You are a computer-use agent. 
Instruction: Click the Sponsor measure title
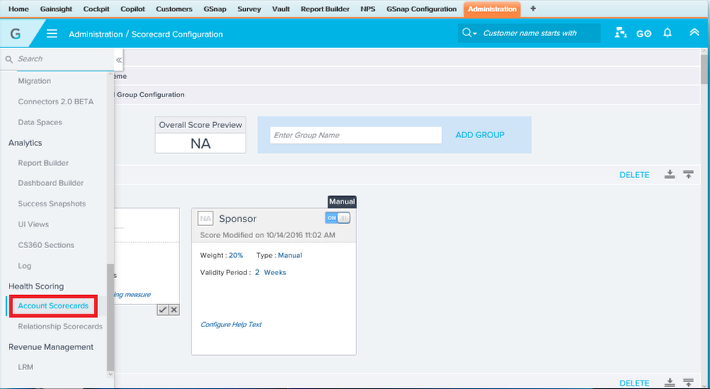point(238,219)
